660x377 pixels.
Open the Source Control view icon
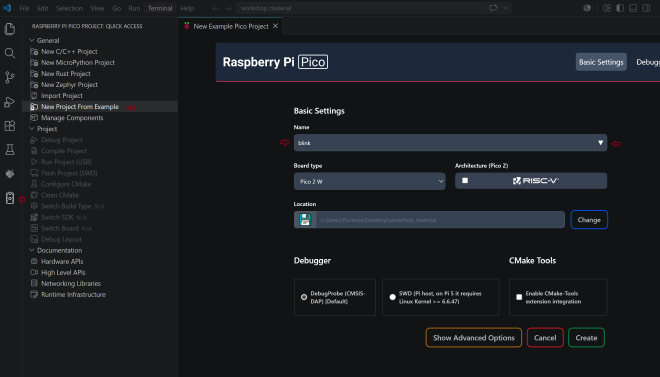pyautogui.click(x=10, y=77)
